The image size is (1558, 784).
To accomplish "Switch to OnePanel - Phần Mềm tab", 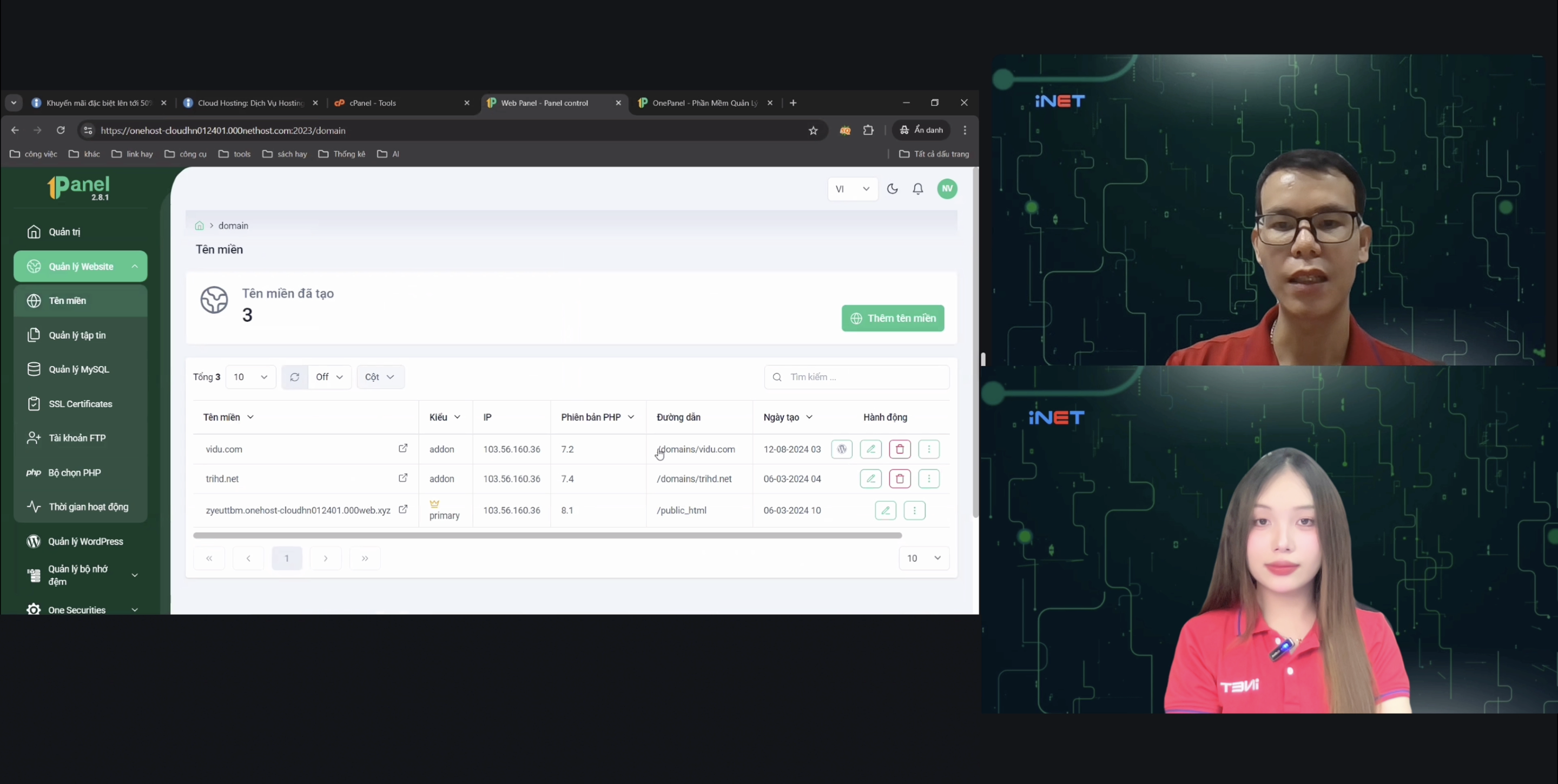I will (x=705, y=103).
